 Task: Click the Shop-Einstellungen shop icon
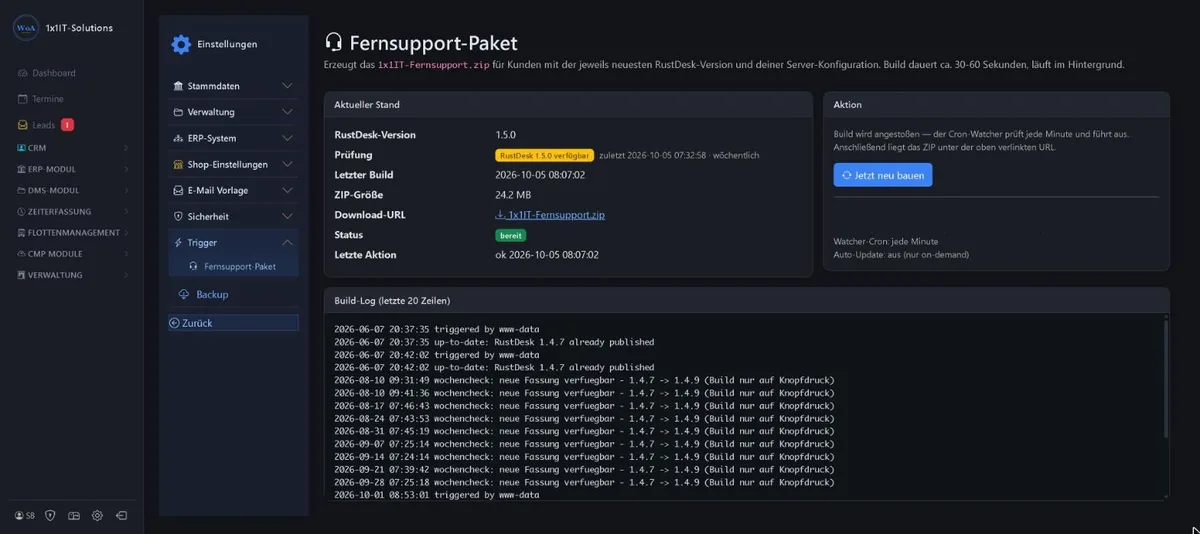pos(178,164)
